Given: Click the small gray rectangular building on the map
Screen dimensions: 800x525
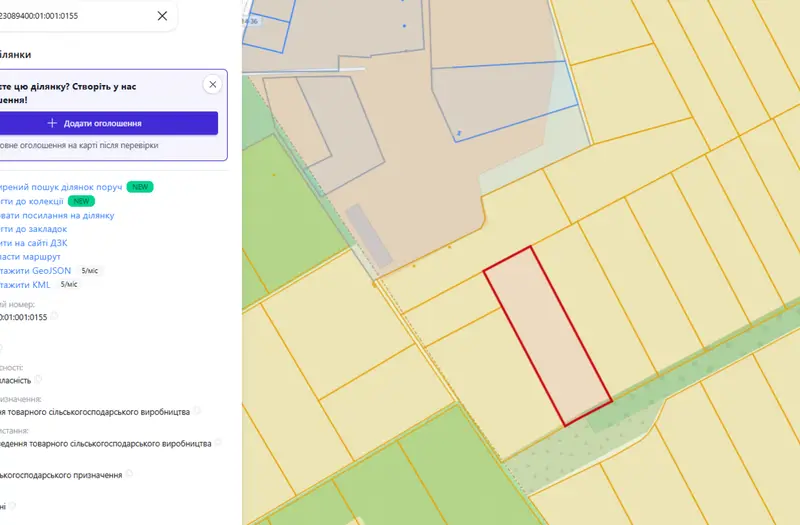Looking at the screenshot, I should pos(369,236).
